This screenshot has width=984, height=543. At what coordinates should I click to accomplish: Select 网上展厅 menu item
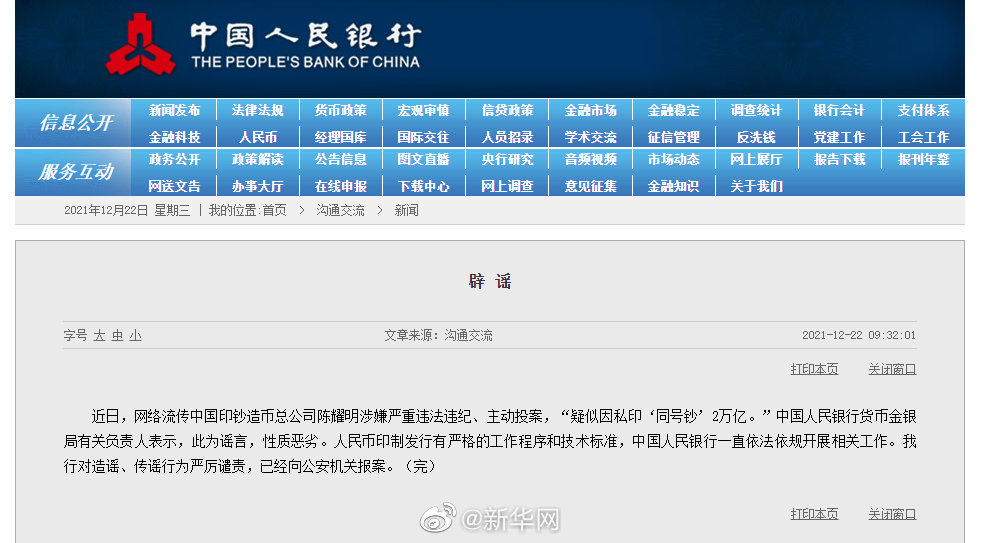click(x=756, y=159)
